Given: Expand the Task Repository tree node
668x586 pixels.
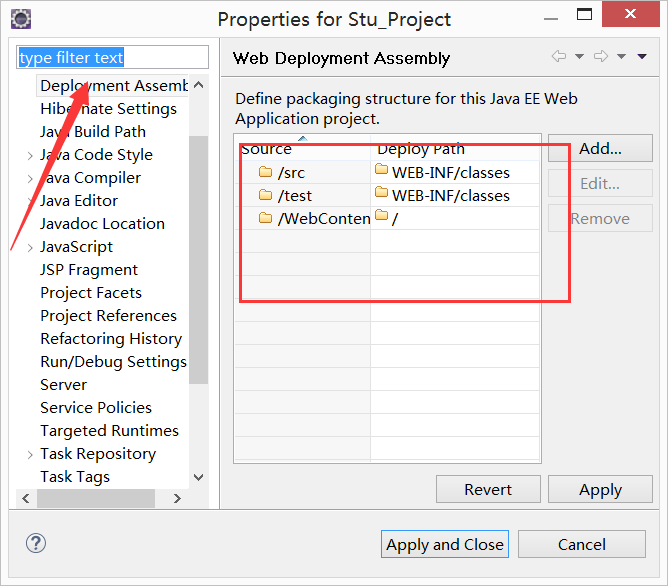Looking at the screenshot, I should click(x=30, y=454).
